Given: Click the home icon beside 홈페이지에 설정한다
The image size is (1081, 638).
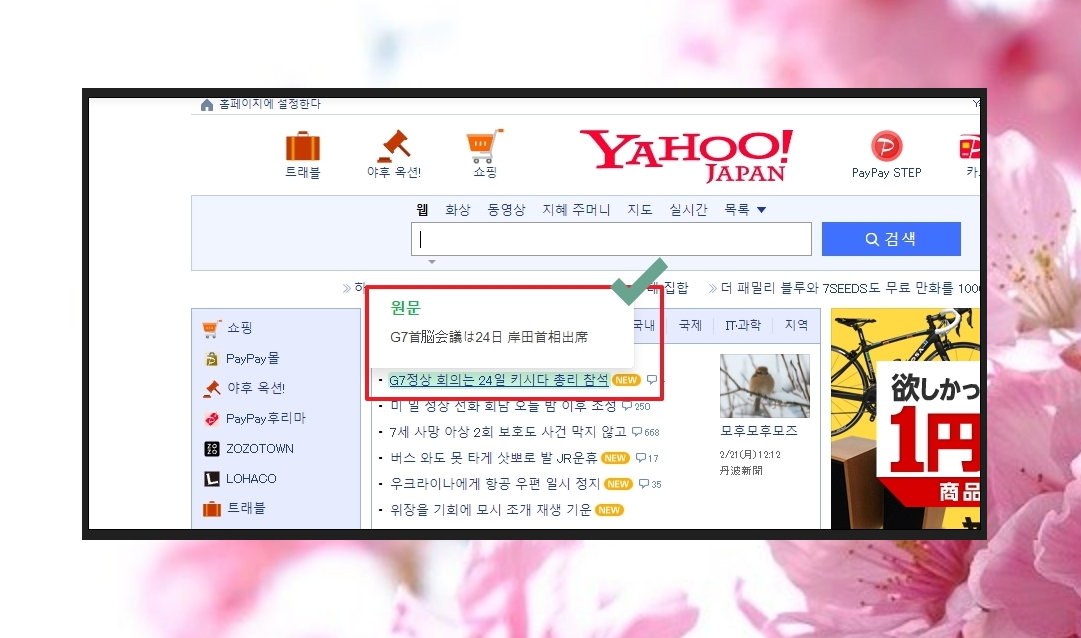Looking at the screenshot, I should click(206, 105).
